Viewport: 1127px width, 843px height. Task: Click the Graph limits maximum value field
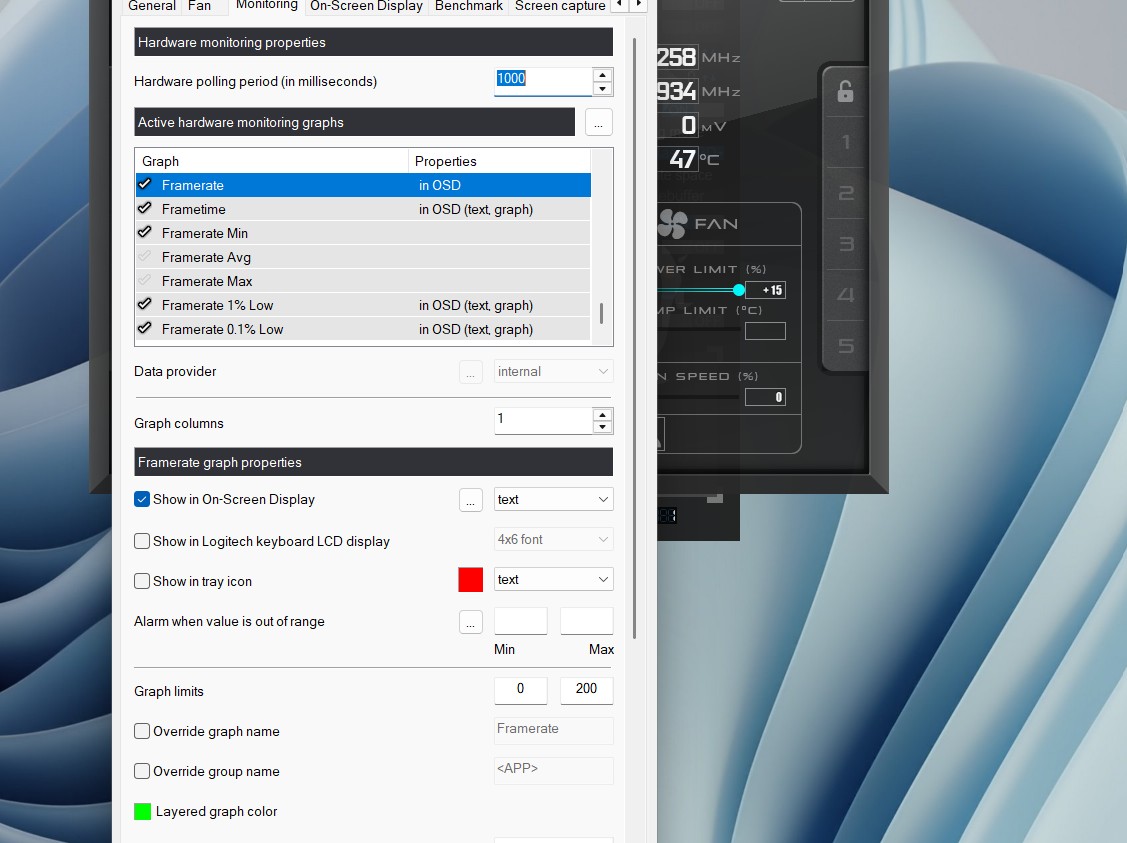coord(586,689)
